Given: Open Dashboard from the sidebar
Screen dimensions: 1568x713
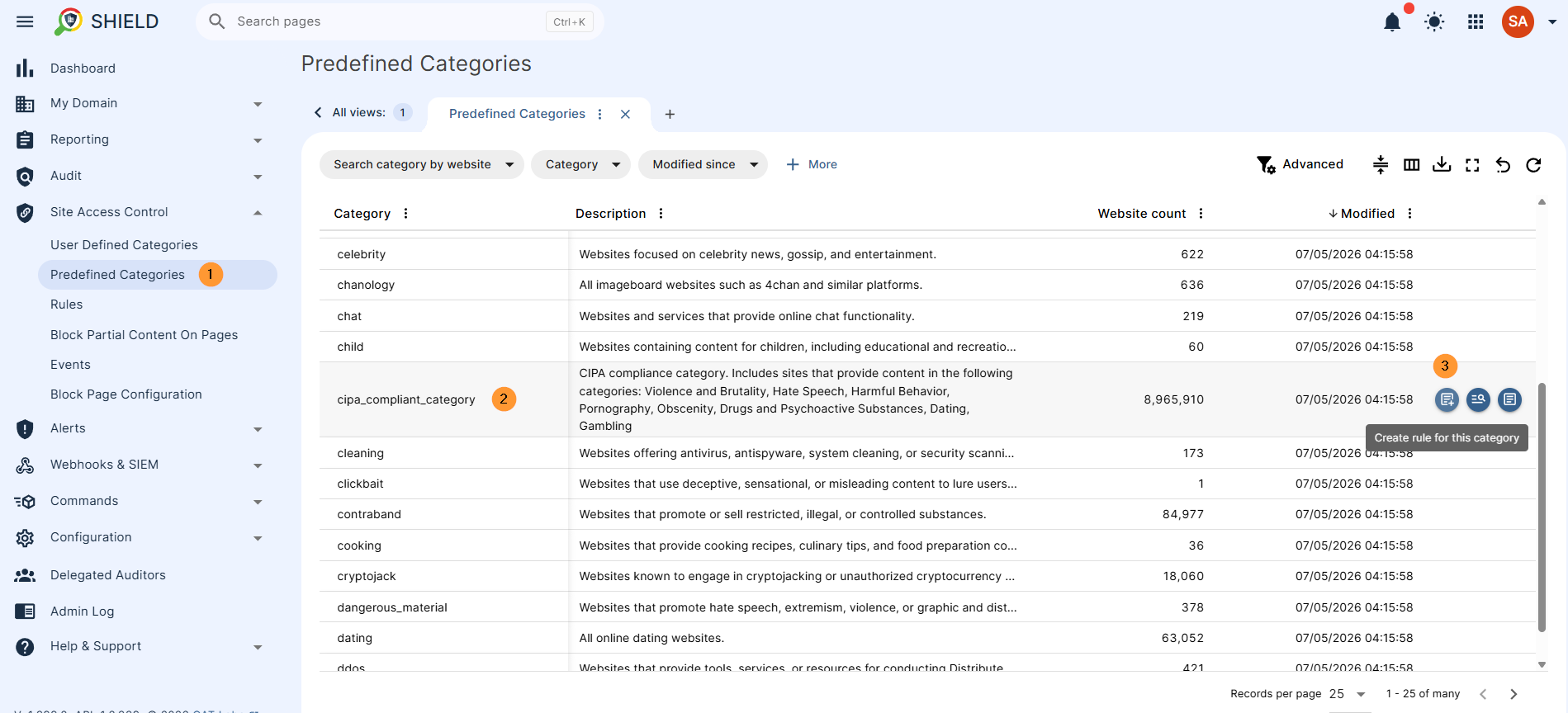Looking at the screenshot, I should [x=83, y=68].
